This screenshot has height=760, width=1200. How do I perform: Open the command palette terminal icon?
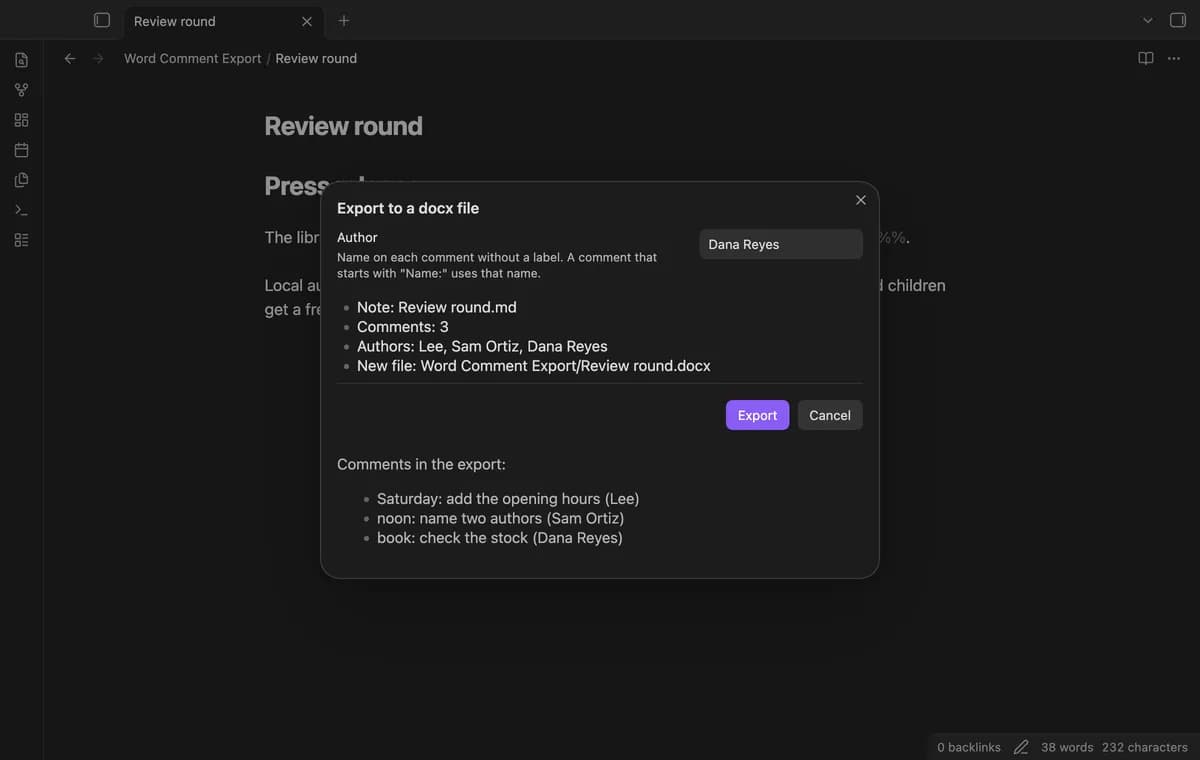(21, 210)
